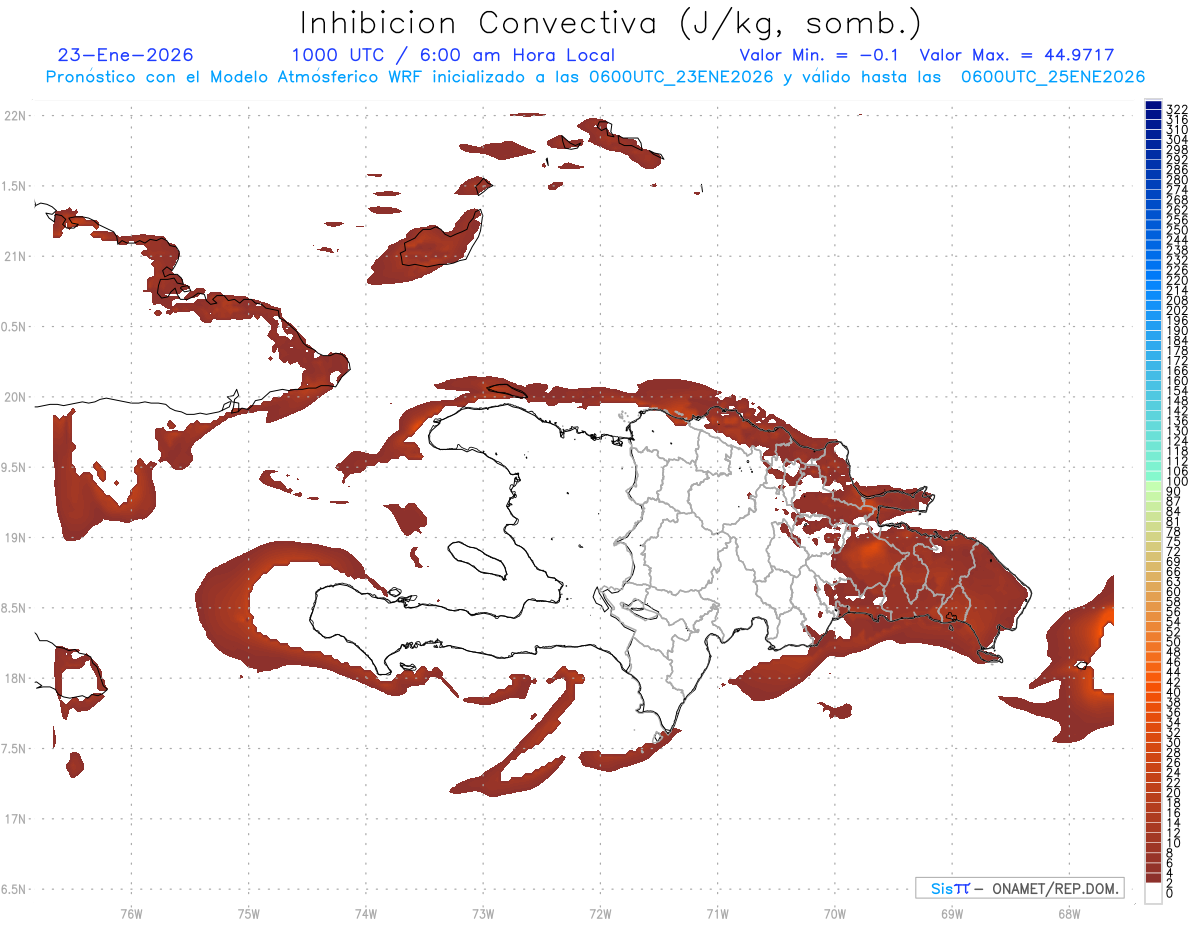Click the '19N' latitude label
Image resolution: width=1200 pixels, height=927 pixels.
click(x=15, y=537)
